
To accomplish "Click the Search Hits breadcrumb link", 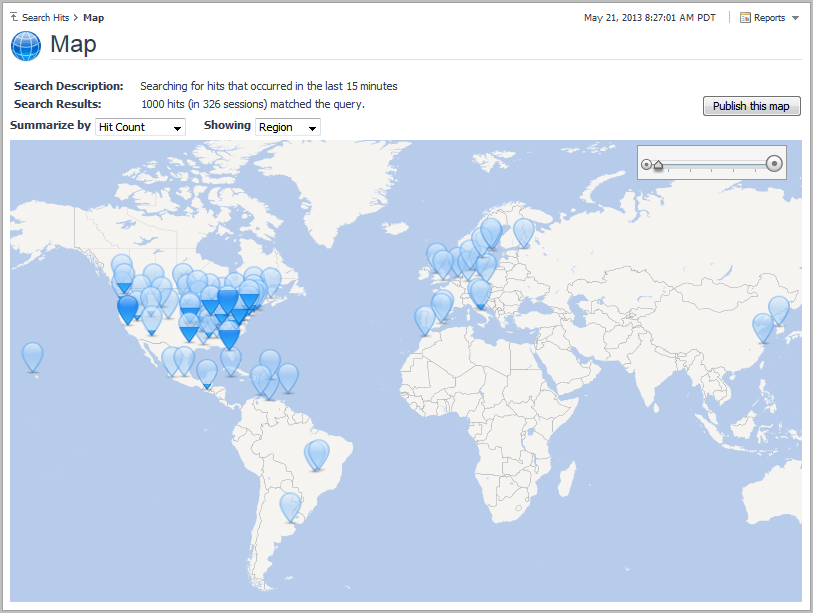I will point(45,18).
